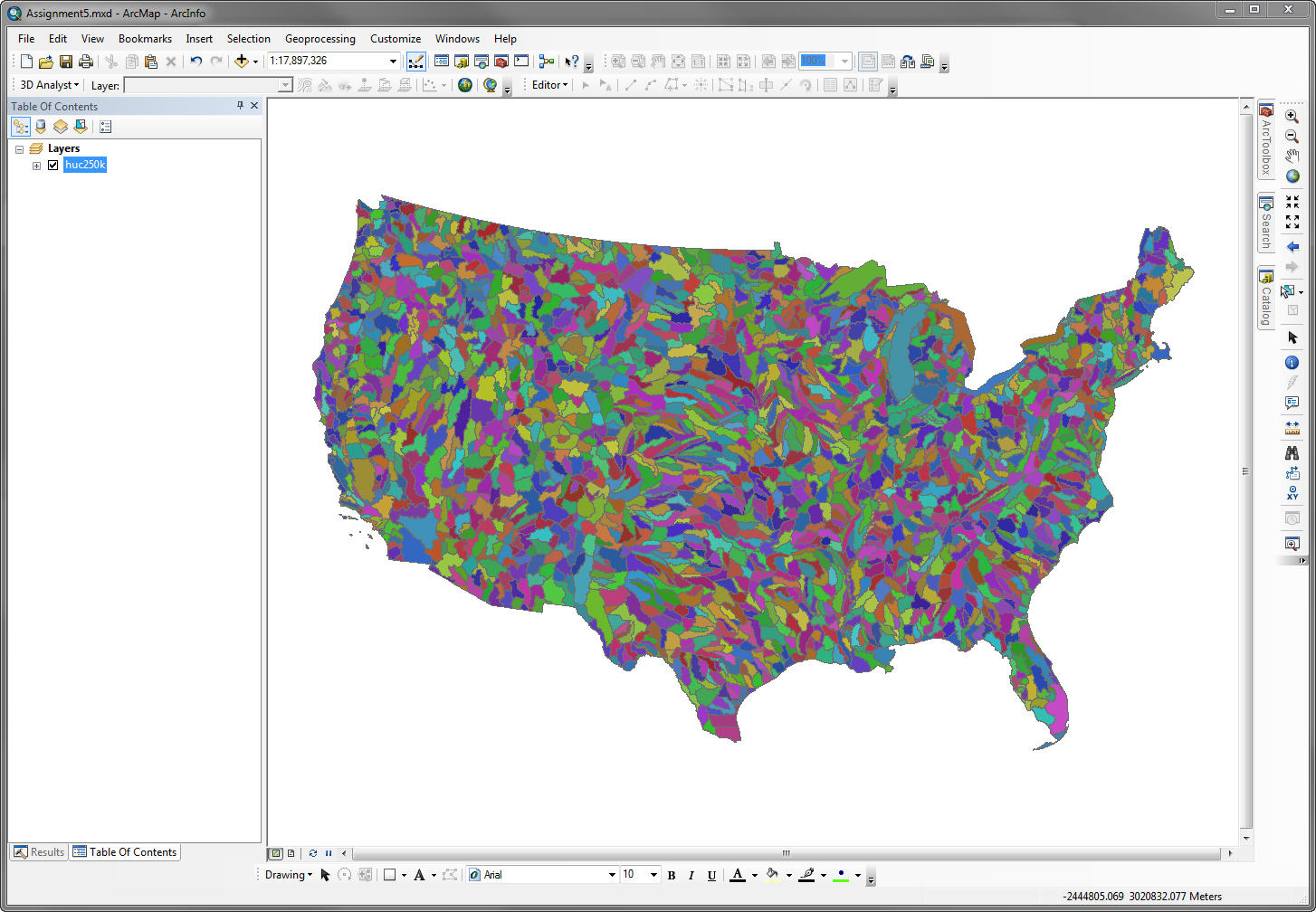1316x912 pixels.
Task: Open the docked ArcToolbox side tab
Action: click(1266, 139)
